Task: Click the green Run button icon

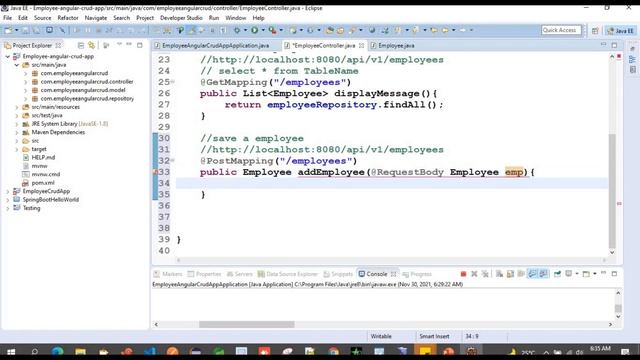Action: click(255, 30)
